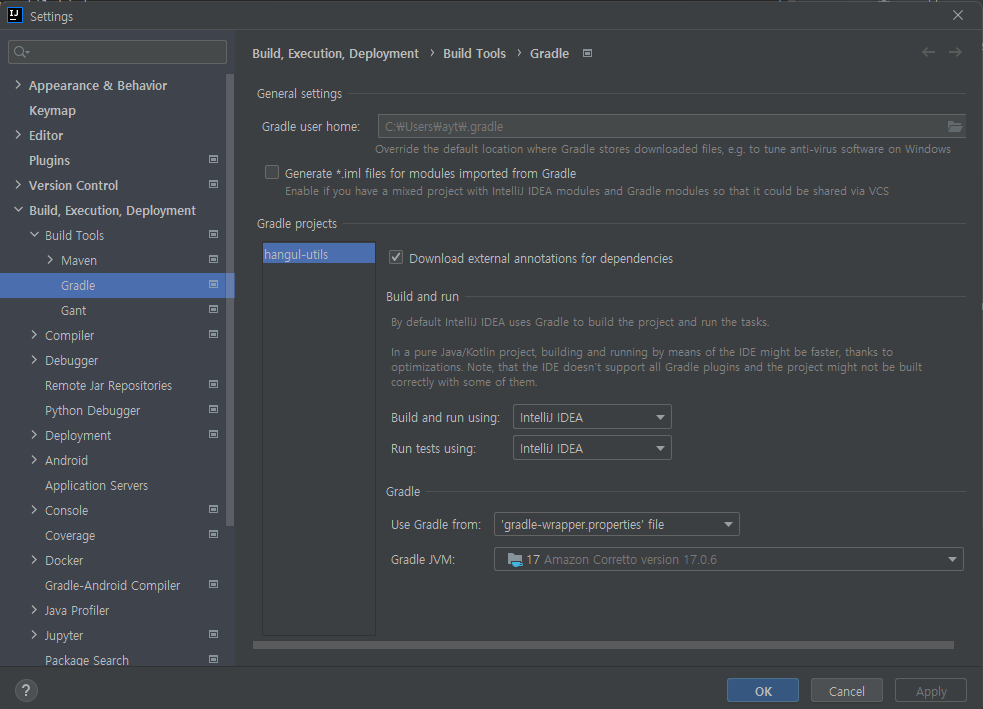Viewport: 983px width, 709px height.
Task: Click the Apply button
Action: (930, 691)
